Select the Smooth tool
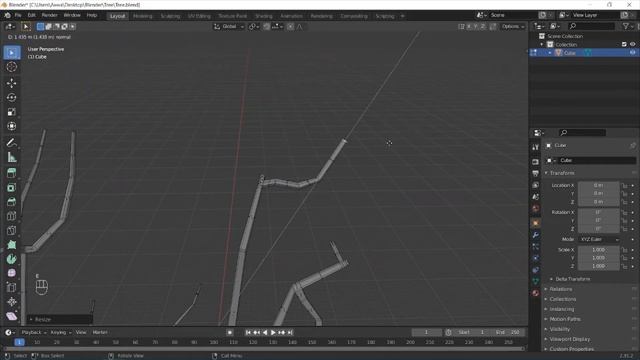The width and height of the screenshot is (640, 360). [x=12, y=273]
